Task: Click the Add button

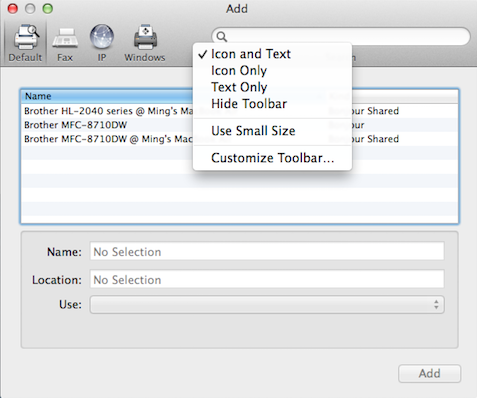Action: tap(430, 374)
